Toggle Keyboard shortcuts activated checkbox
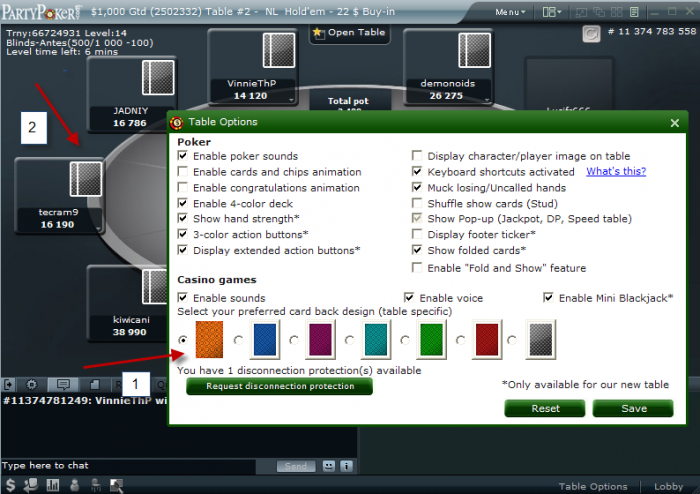700x494 pixels. click(x=417, y=172)
